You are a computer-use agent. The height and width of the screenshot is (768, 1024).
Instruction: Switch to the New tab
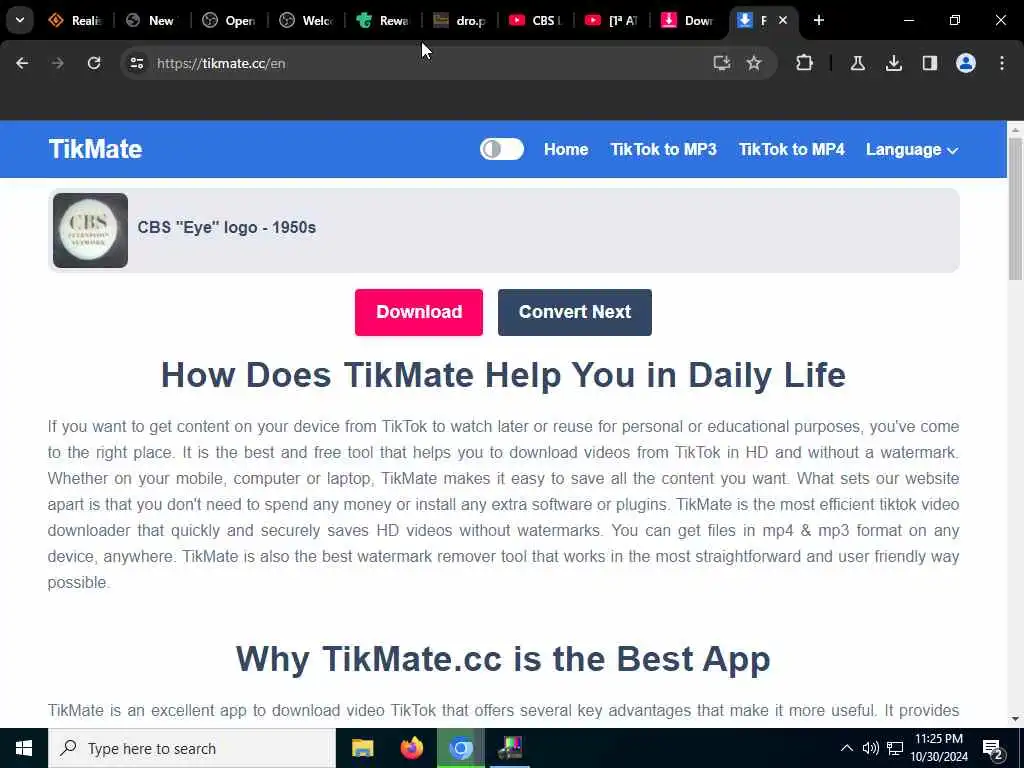(152, 20)
